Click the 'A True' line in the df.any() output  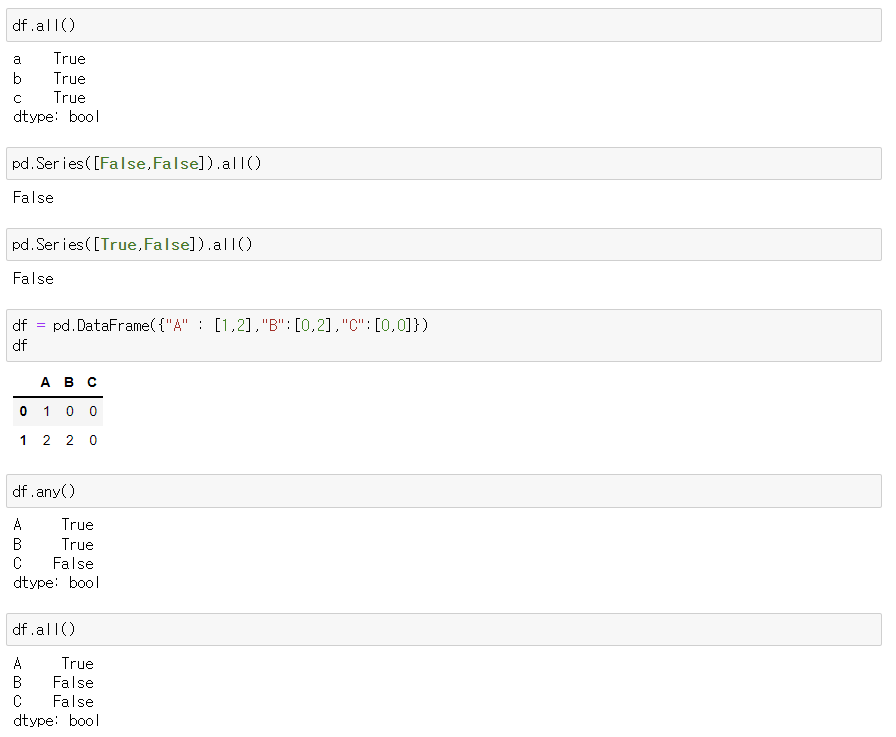click(53, 525)
